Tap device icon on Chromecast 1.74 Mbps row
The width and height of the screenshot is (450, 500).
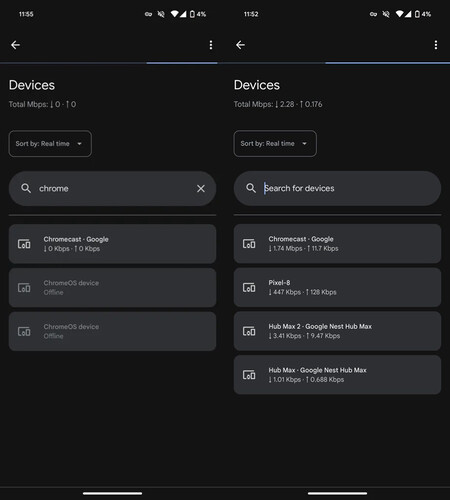point(249,244)
